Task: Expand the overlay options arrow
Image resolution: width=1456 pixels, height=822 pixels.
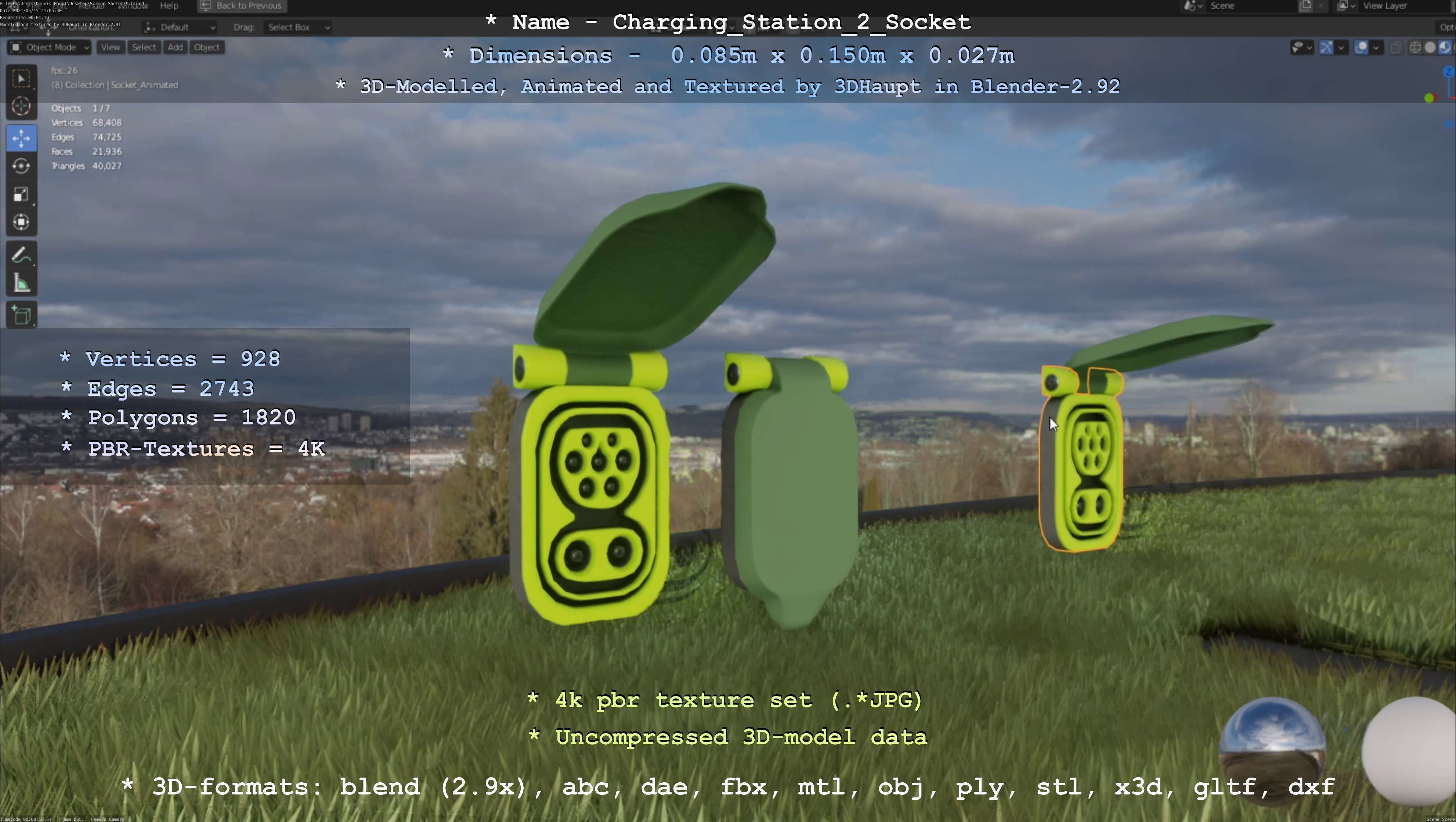Action: 1376,47
